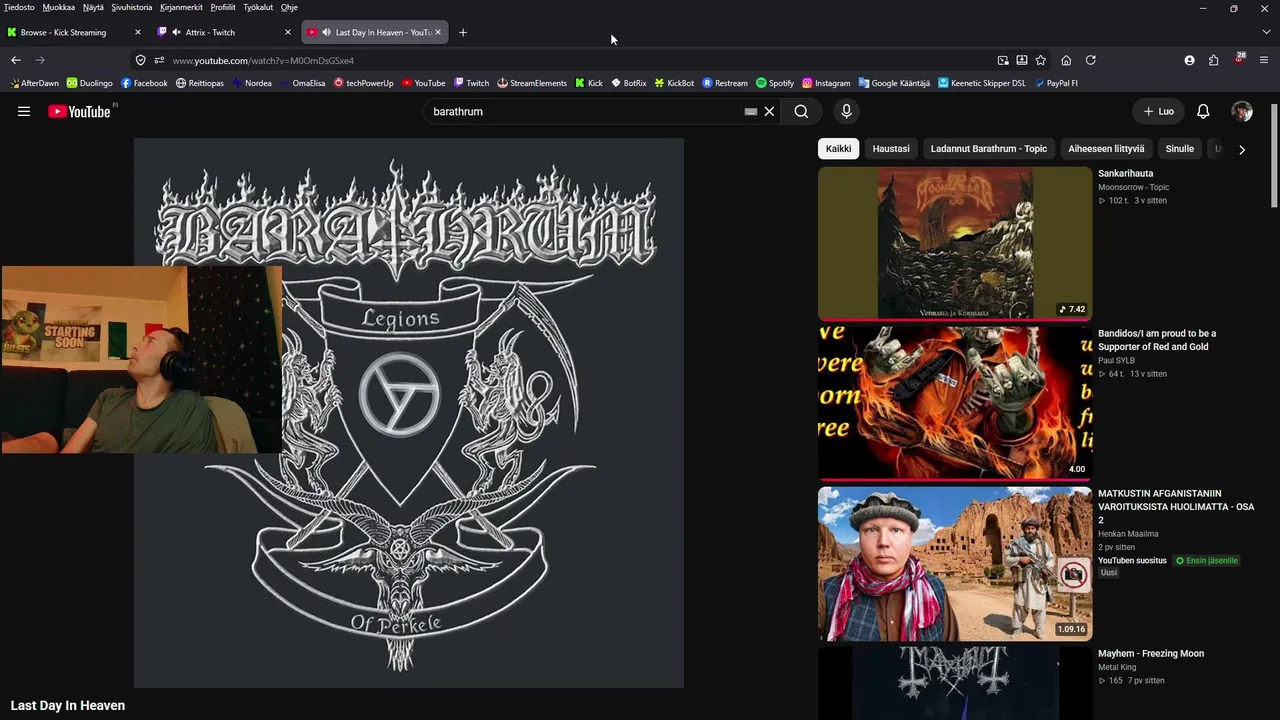Image resolution: width=1280 pixels, height=720 pixels.
Task: Click the Mayhem - Freezing Moon title
Action: pos(1151,654)
